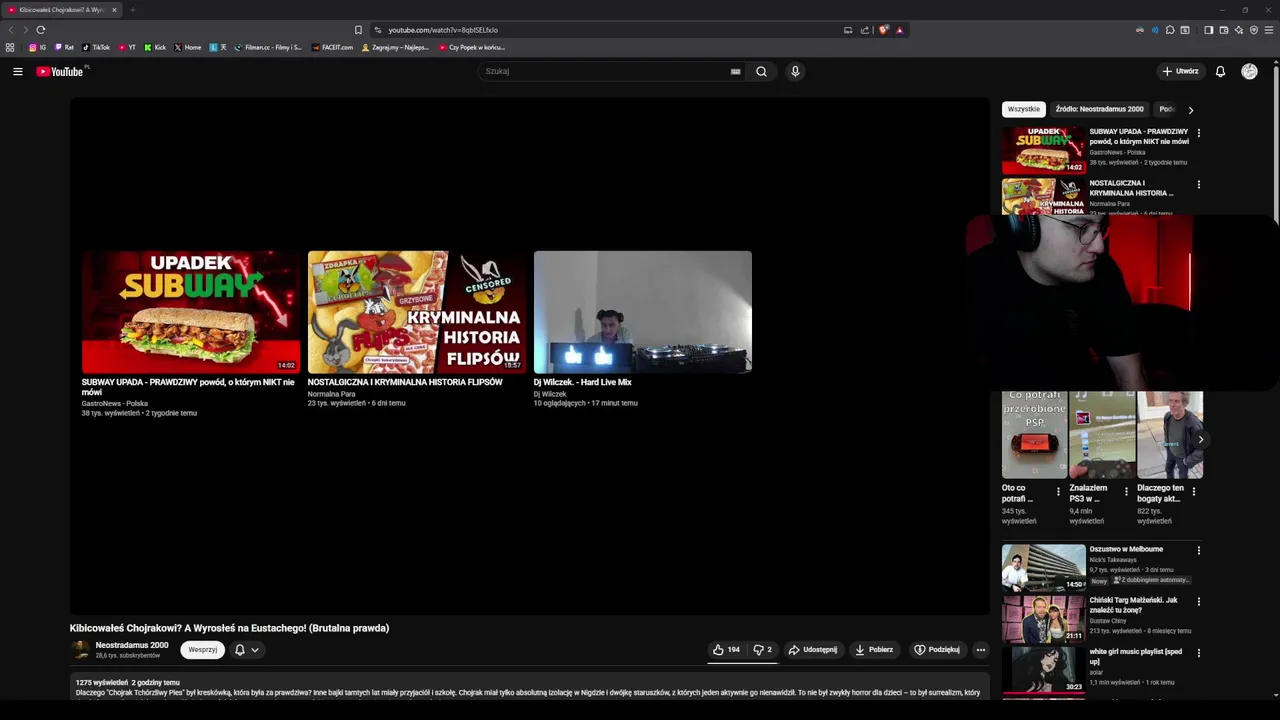Click the browser back arrow
This screenshot has height=720, width=1280.
[x=12, y=30]
